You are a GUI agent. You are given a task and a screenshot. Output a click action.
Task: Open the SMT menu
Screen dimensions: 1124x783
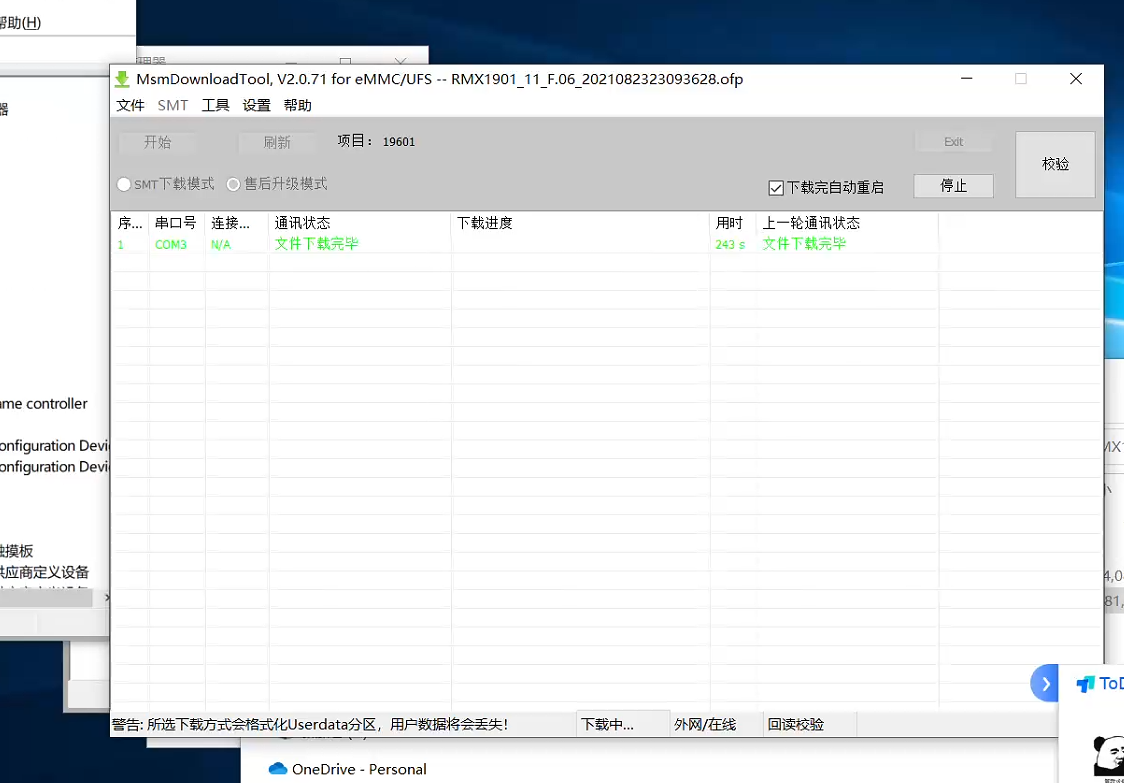(173, 105)
